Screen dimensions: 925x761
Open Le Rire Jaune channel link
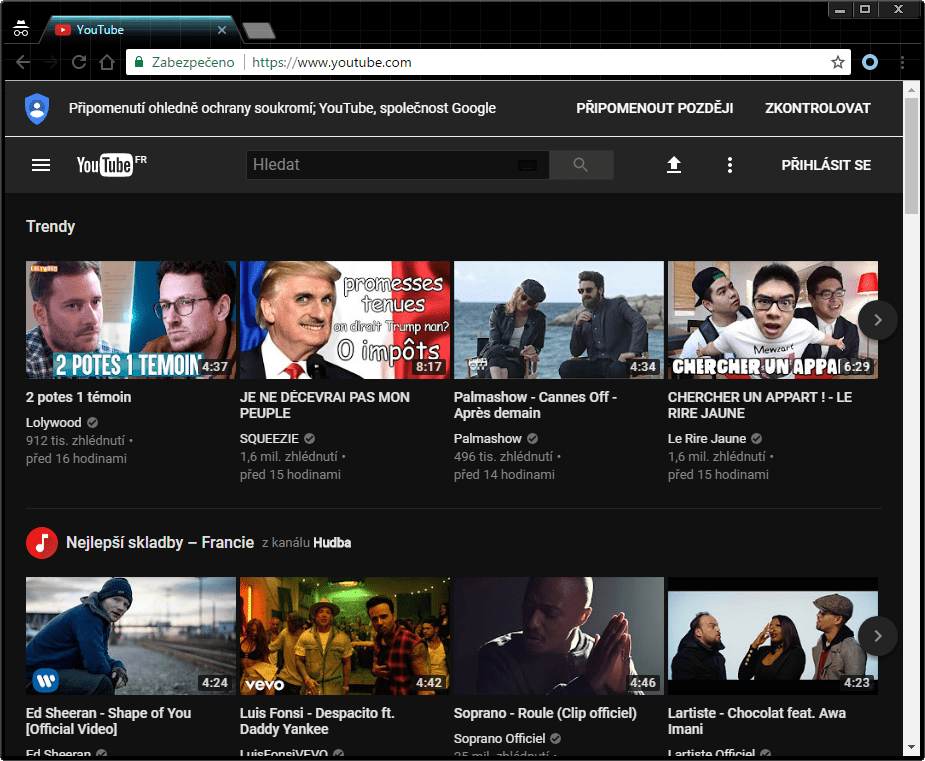point(707,438)
